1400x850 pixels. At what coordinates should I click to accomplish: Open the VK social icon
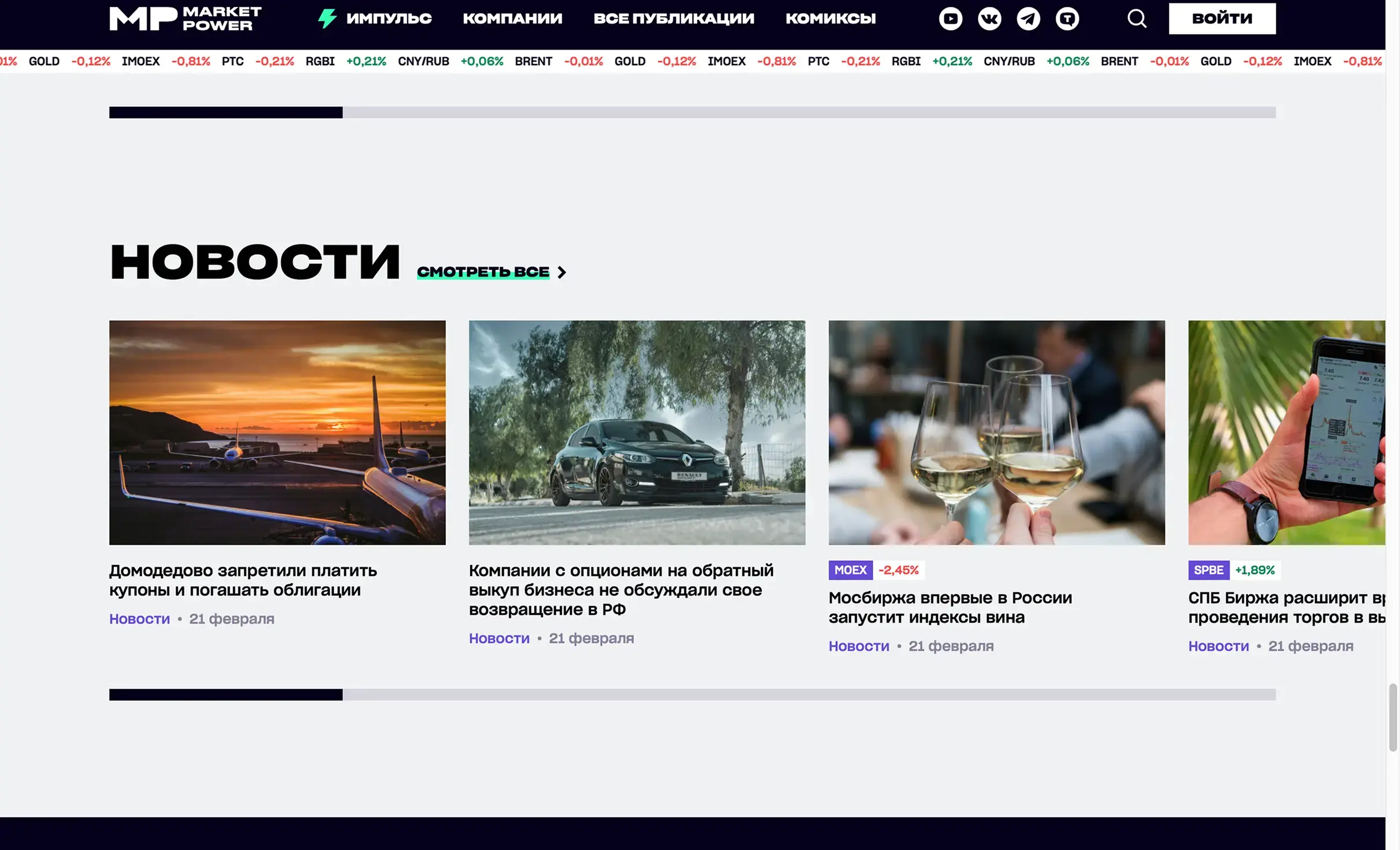pos(989,18)
